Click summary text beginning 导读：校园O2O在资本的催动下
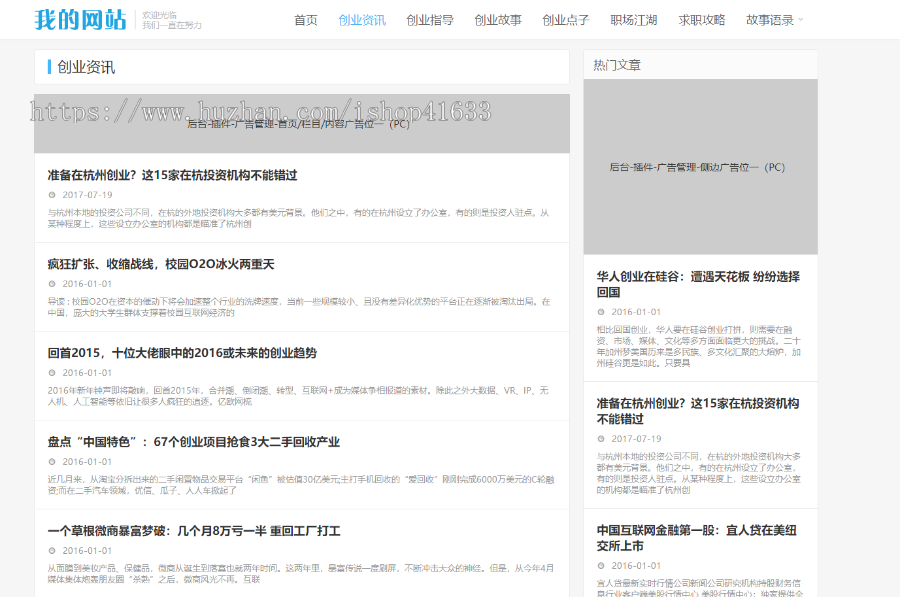900x597 pixels. click(x=298, y=307)
